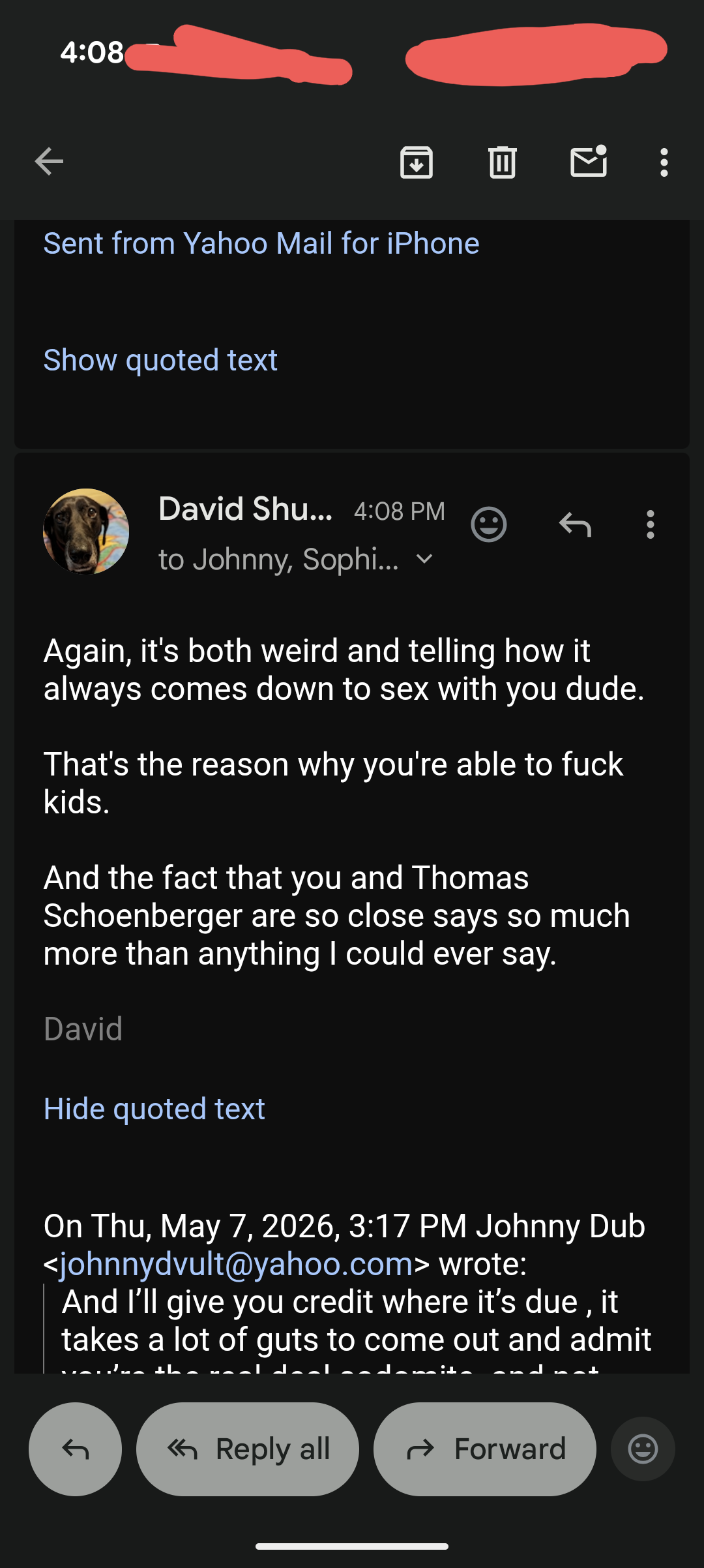Viewport: 704px width, 1568px height.
Task: Mark the message as unread via the envelope icon
Action: click(x=589, y=161)
